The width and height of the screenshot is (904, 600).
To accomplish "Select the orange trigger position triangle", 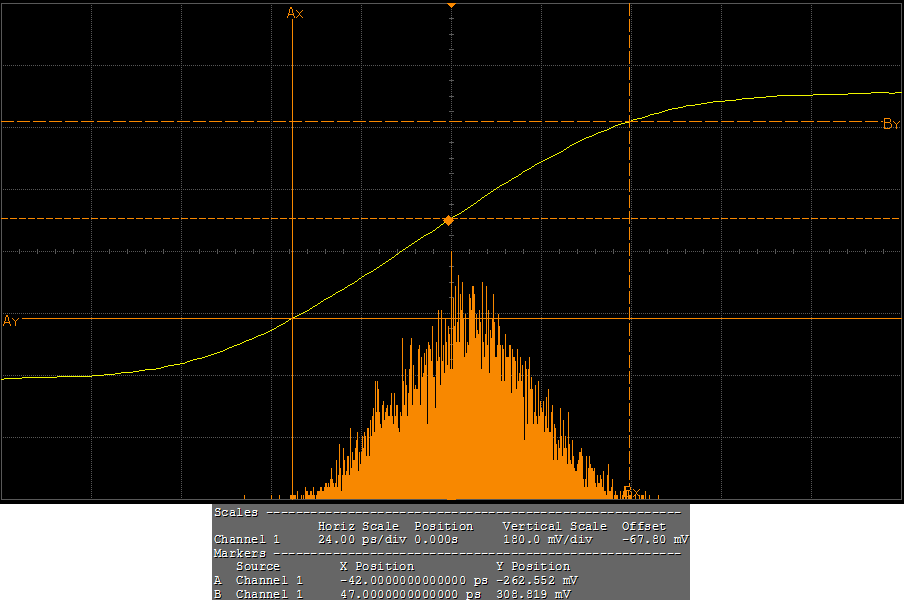I will (x=451, y=5).
